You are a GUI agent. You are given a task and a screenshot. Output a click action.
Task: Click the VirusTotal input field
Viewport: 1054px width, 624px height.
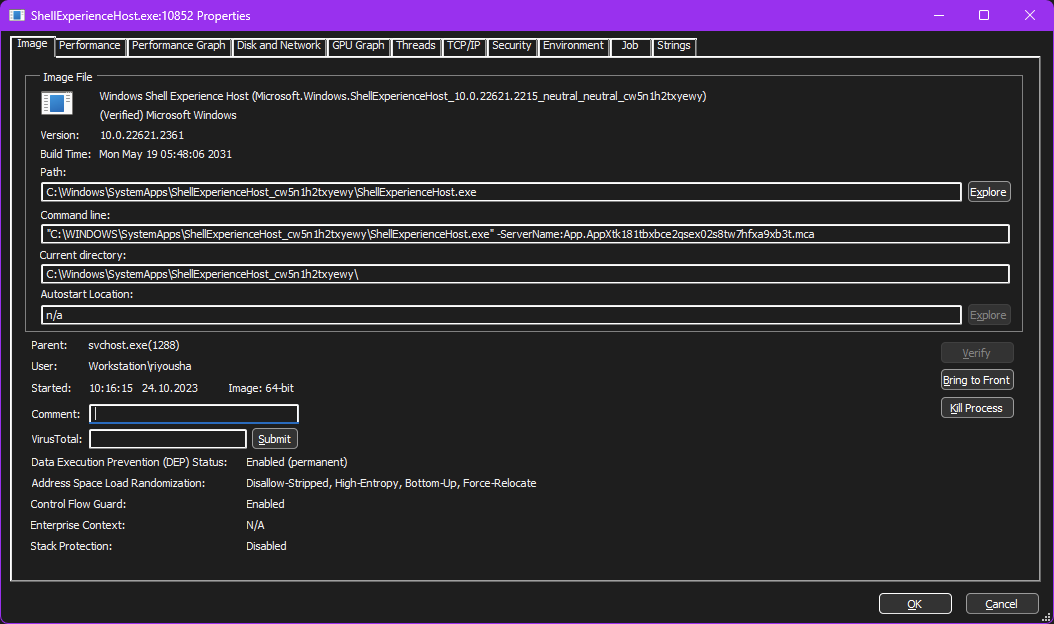[x=167, y=439]
